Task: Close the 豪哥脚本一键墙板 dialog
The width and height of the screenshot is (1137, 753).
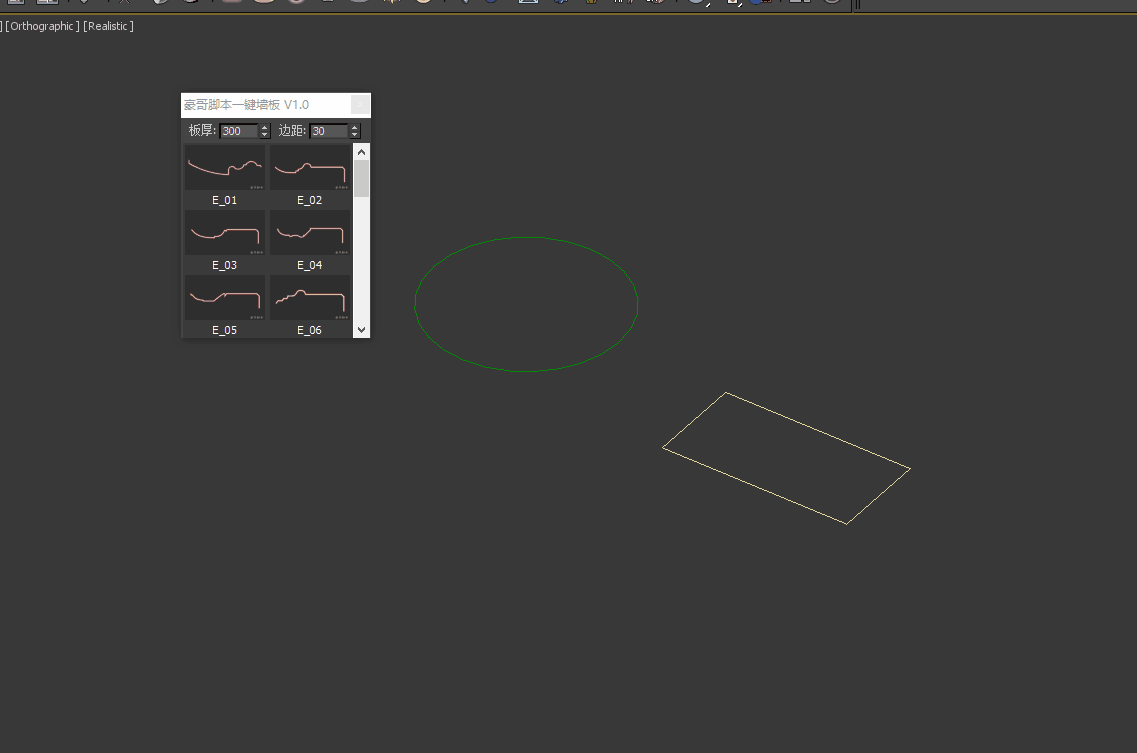Action: (360, 104)
